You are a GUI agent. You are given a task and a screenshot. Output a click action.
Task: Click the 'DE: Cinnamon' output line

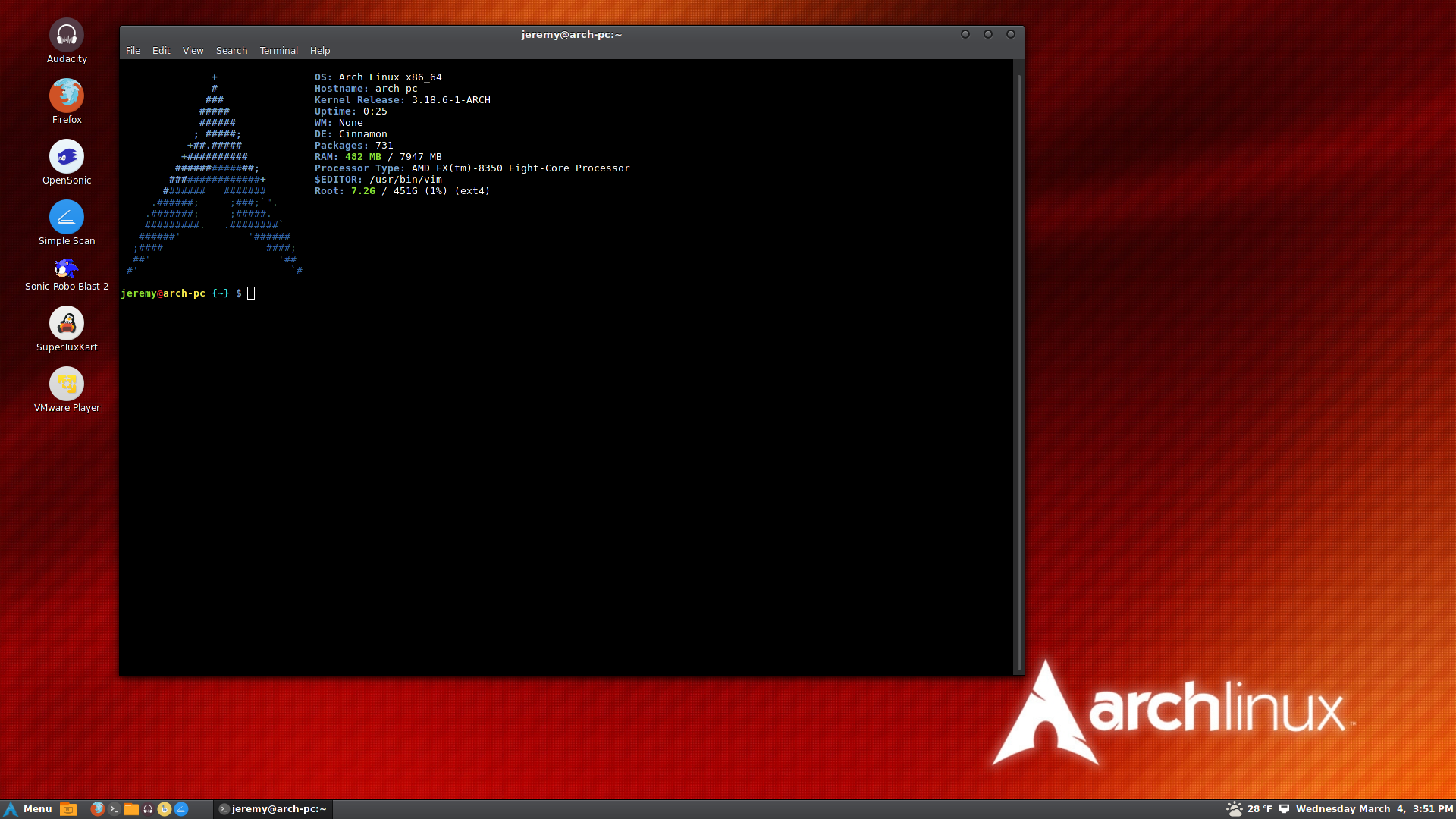pyautogui.click(x=351, y=134)
